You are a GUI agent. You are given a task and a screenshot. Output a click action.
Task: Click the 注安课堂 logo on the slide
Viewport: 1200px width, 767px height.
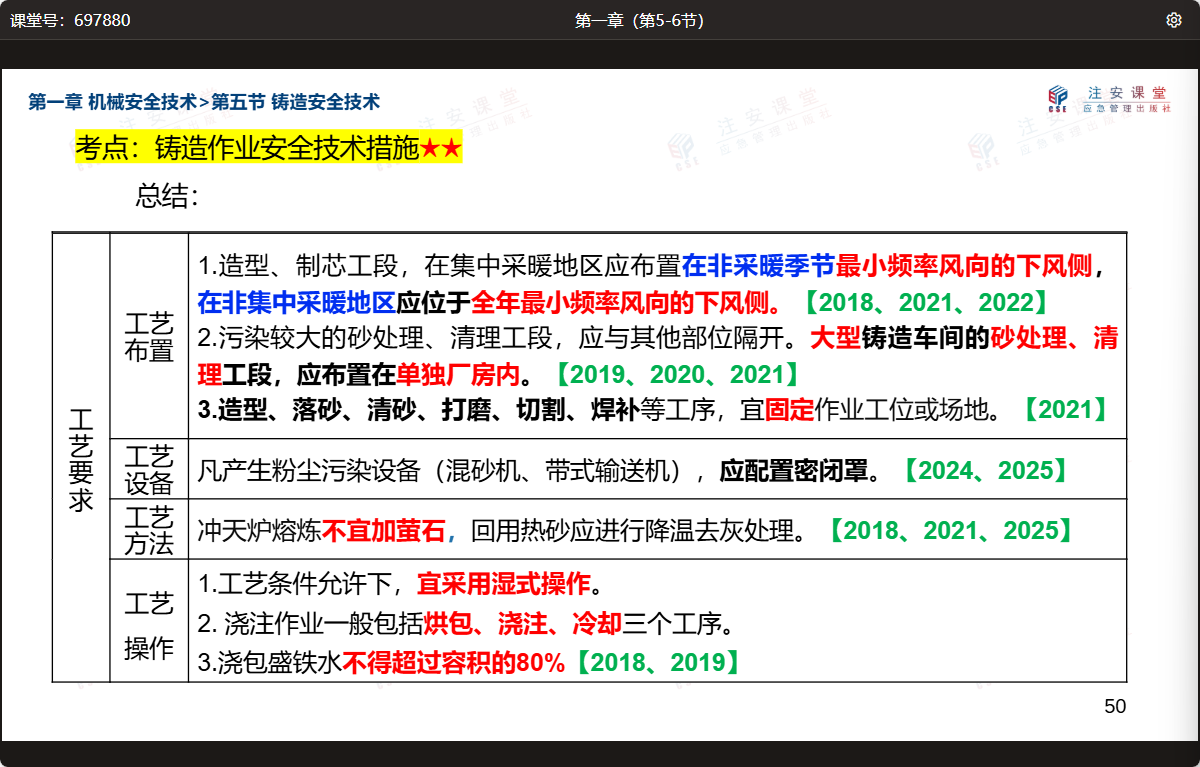(1108, 98)
